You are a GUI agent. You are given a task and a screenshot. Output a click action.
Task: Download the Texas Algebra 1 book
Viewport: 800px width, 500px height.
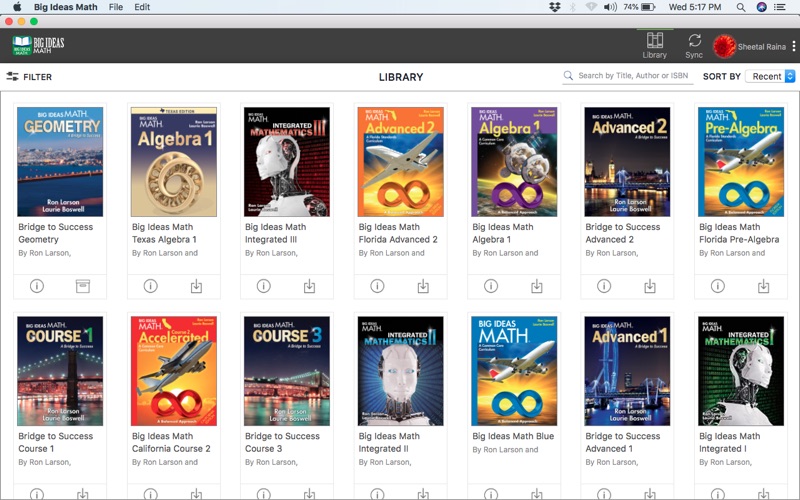196,286
